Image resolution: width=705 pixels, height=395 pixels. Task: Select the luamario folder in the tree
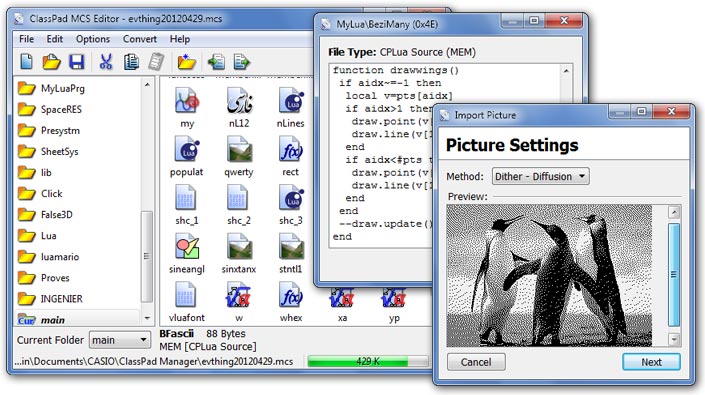48,257
